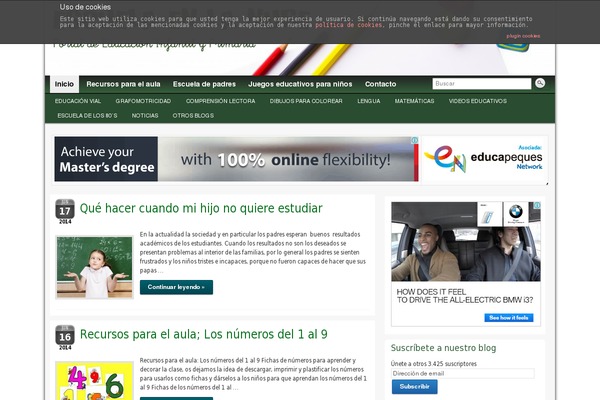
Task: Click the AdChoices icon on the Master's degree banner
Action: click(x=414, y=140)
